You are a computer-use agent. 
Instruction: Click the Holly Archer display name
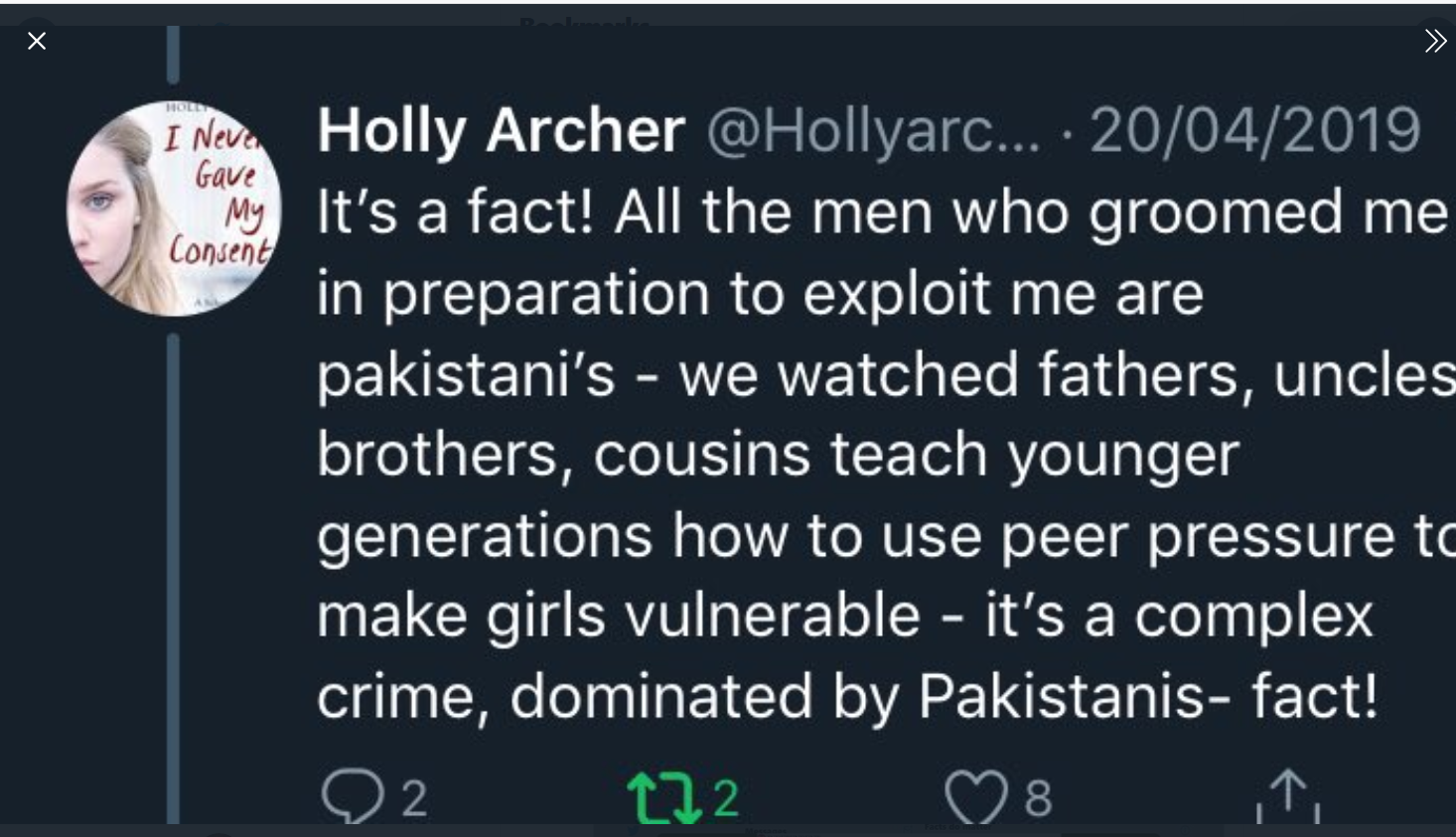click(x=501, y=130)
